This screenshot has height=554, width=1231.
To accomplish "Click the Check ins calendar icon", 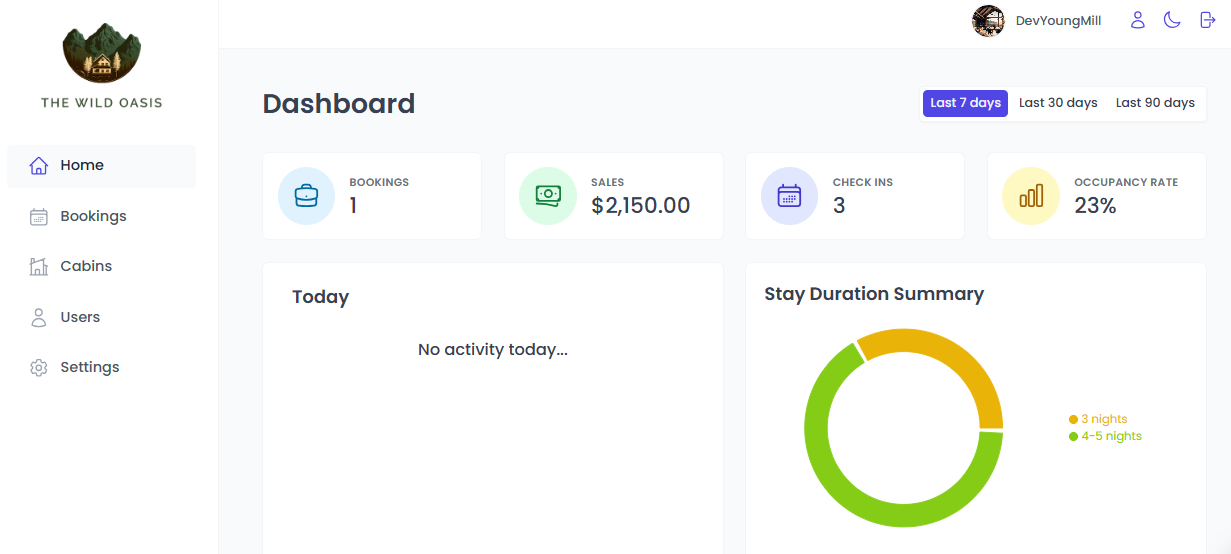I will click(x=789, y=196).
